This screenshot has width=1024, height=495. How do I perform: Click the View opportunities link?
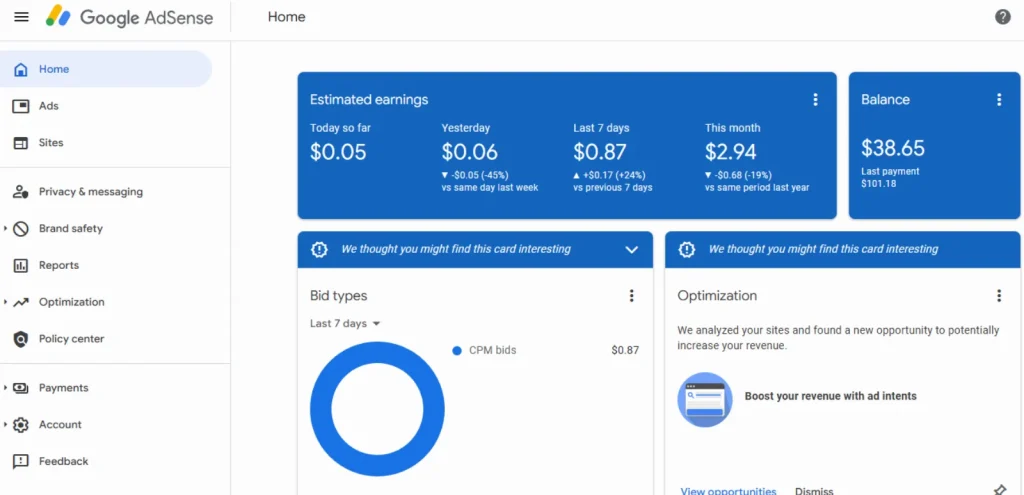tap(728, 490)
